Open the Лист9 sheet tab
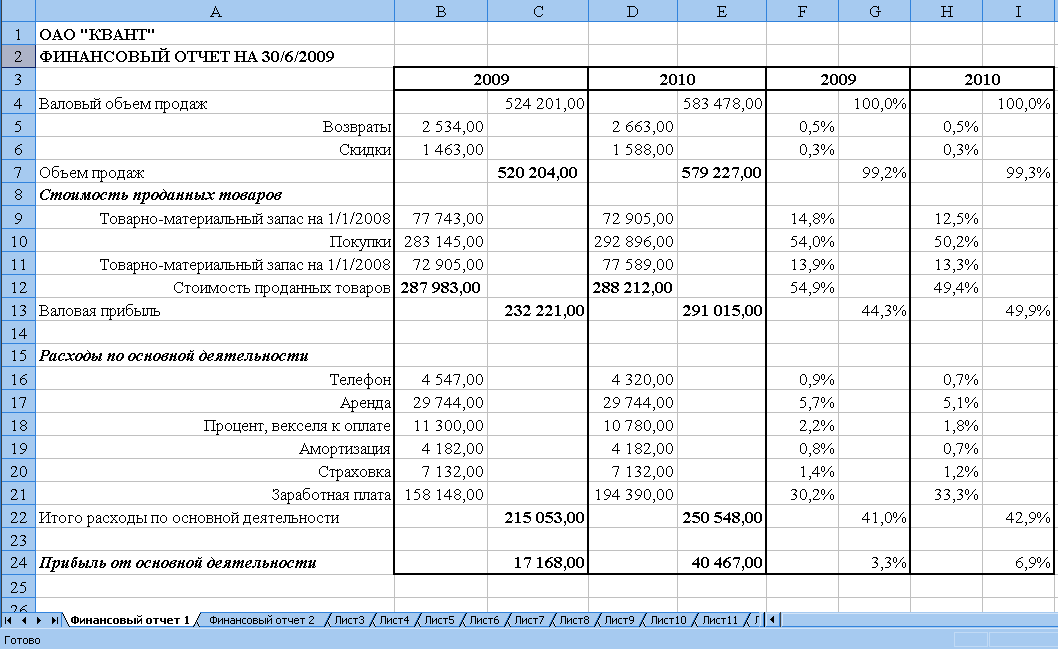The height and width of the screenshot is (649, 1058). pos(619,620)
